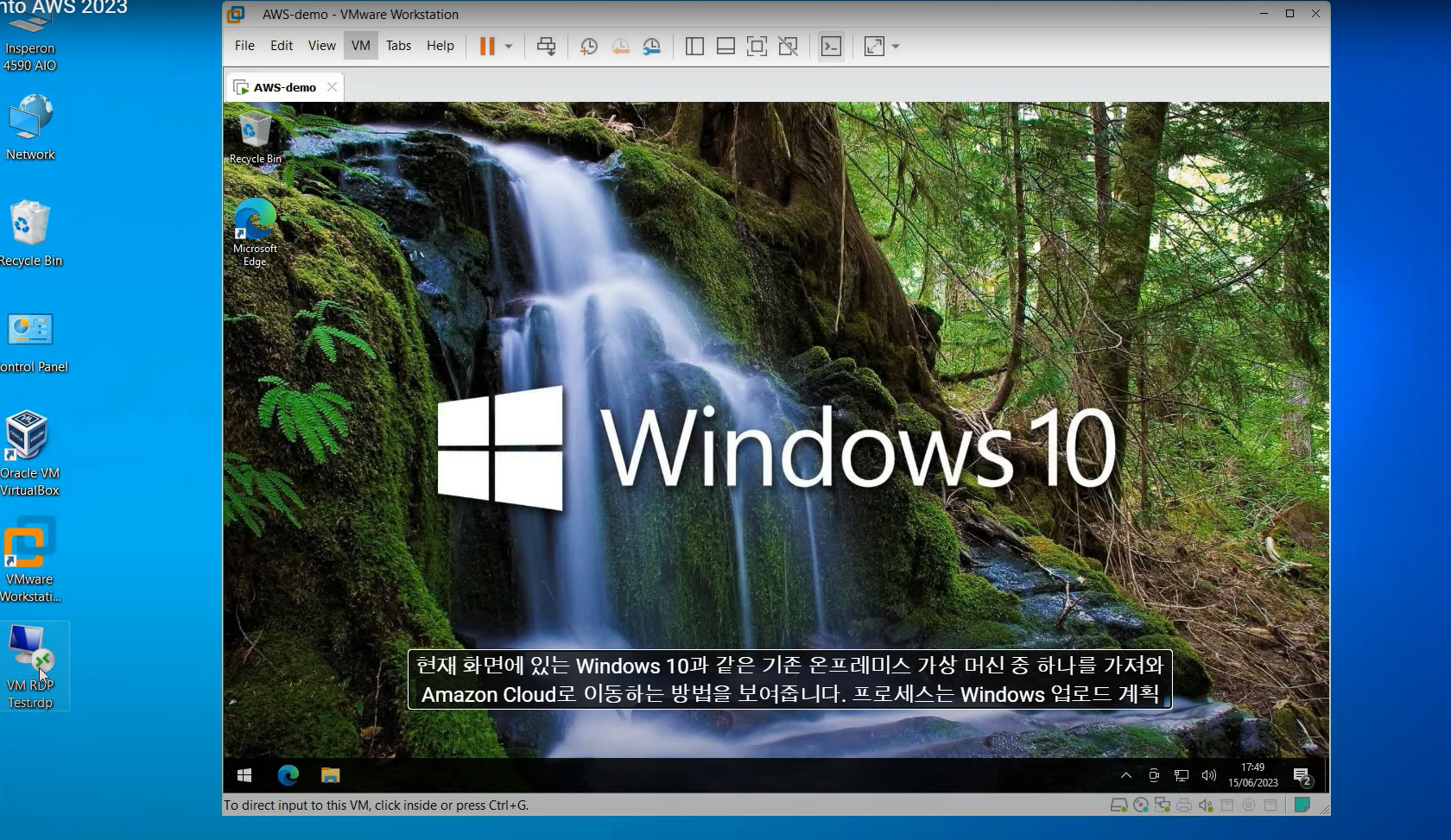Enter full screen mode in VMware toolbar

[x=757, y=47]
